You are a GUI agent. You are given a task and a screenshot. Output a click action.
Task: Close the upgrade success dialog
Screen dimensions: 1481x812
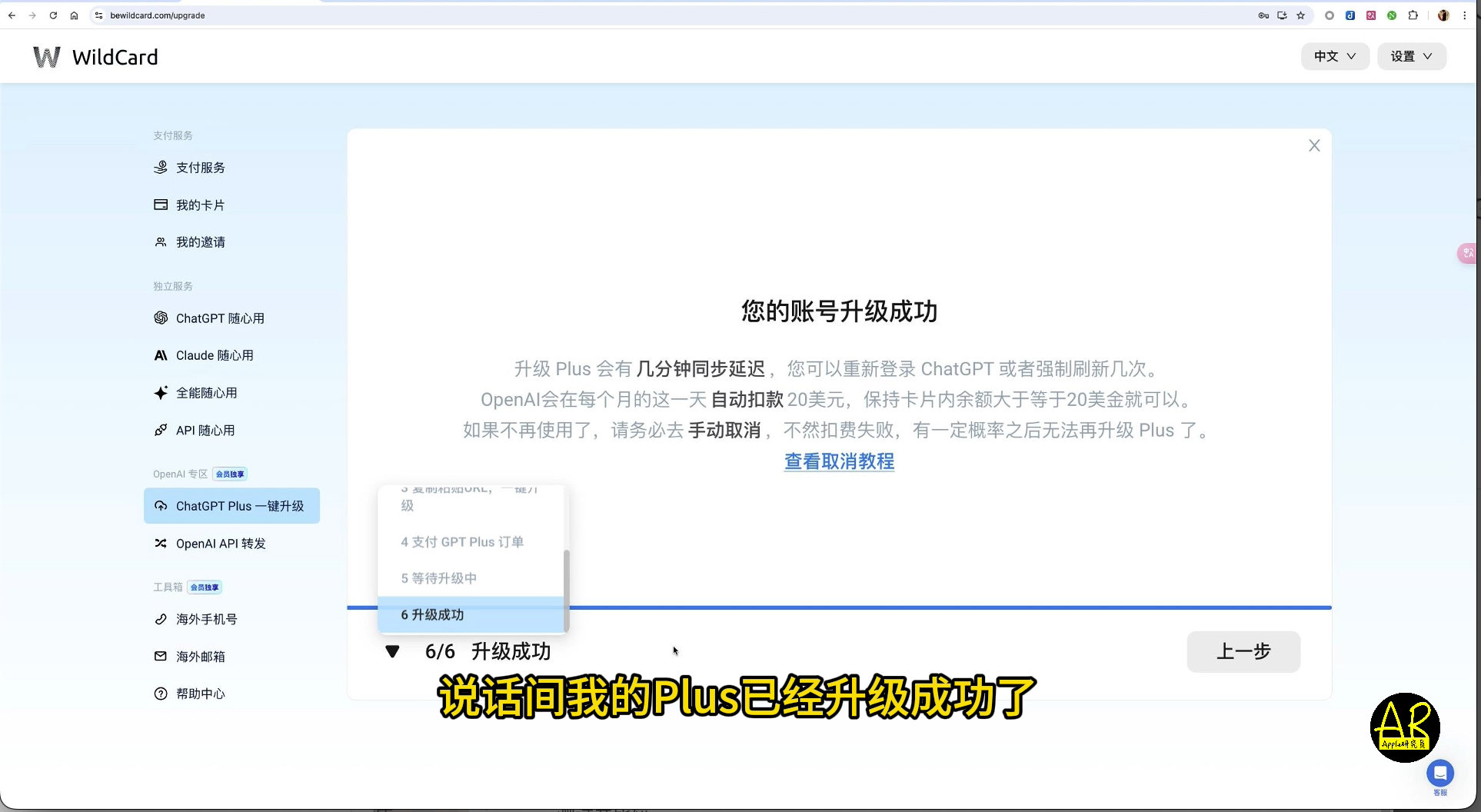(1314, 146)
